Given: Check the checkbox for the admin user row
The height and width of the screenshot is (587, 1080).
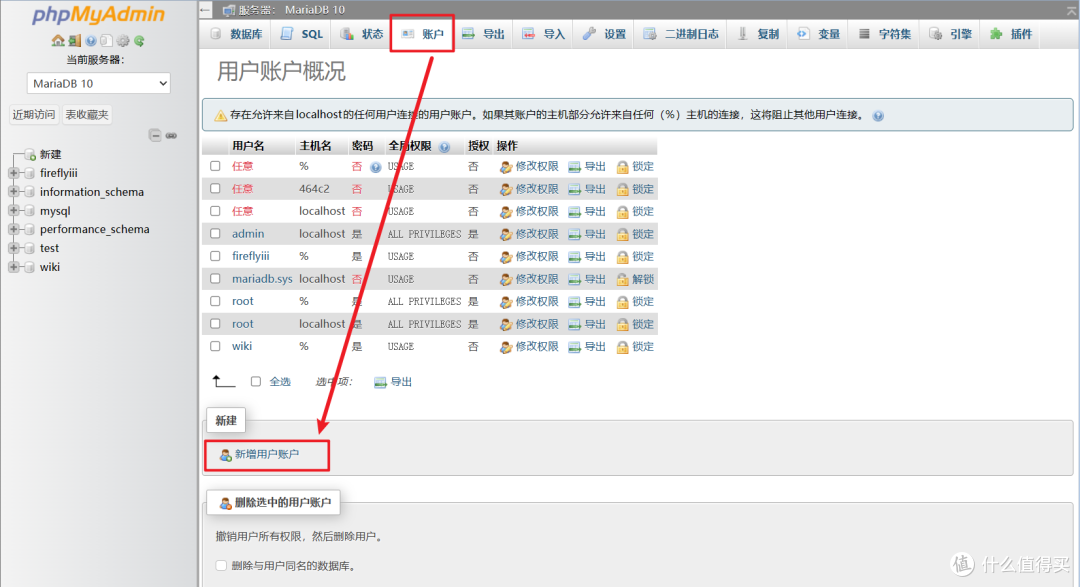Looking at the screenshot, I should (x=215, y=233).
